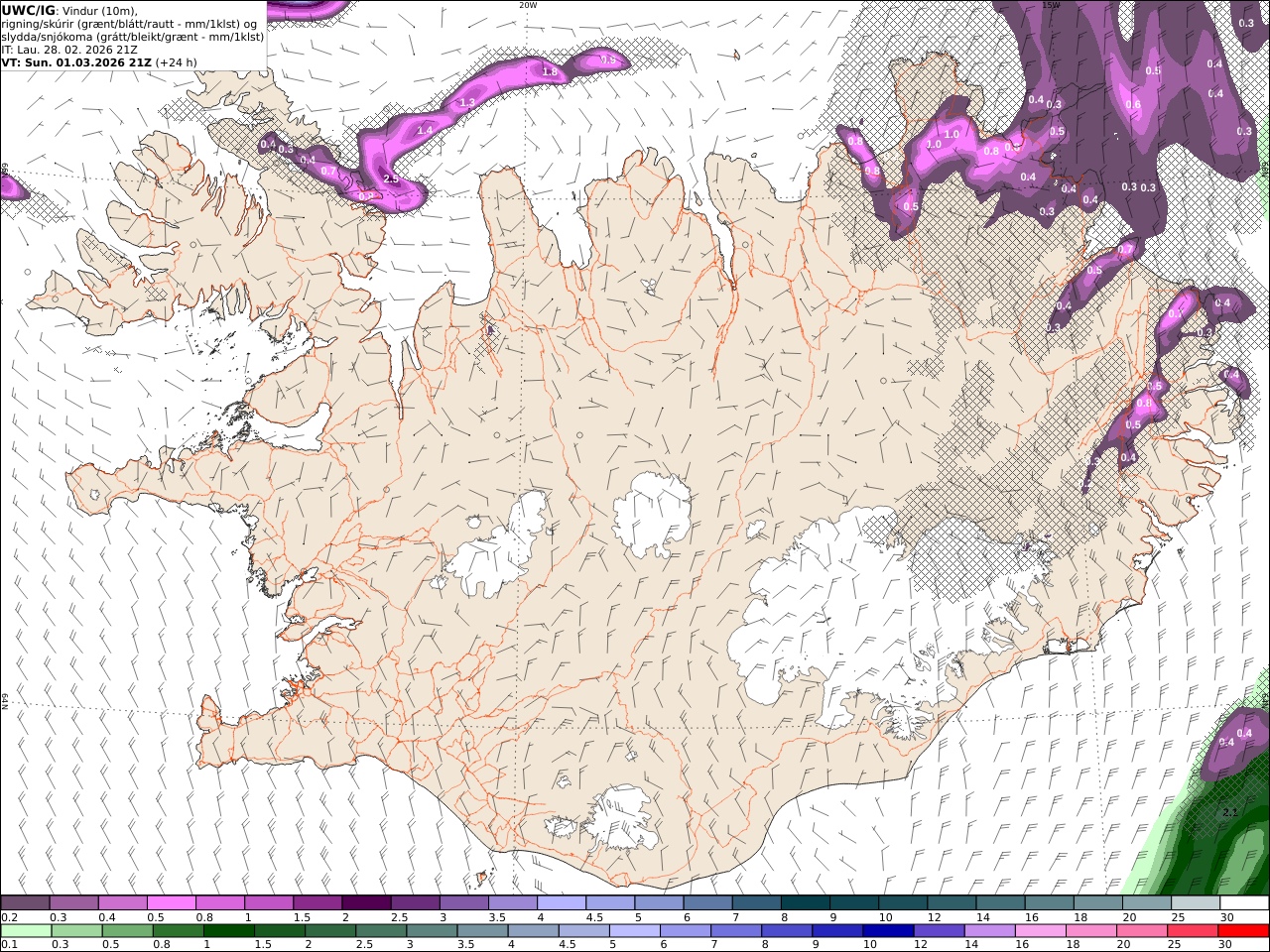Image resolution: width=1270 pixels, height=952 pixels.
Task: Click the '15W' longitude label
Action: coord(1052,4)
